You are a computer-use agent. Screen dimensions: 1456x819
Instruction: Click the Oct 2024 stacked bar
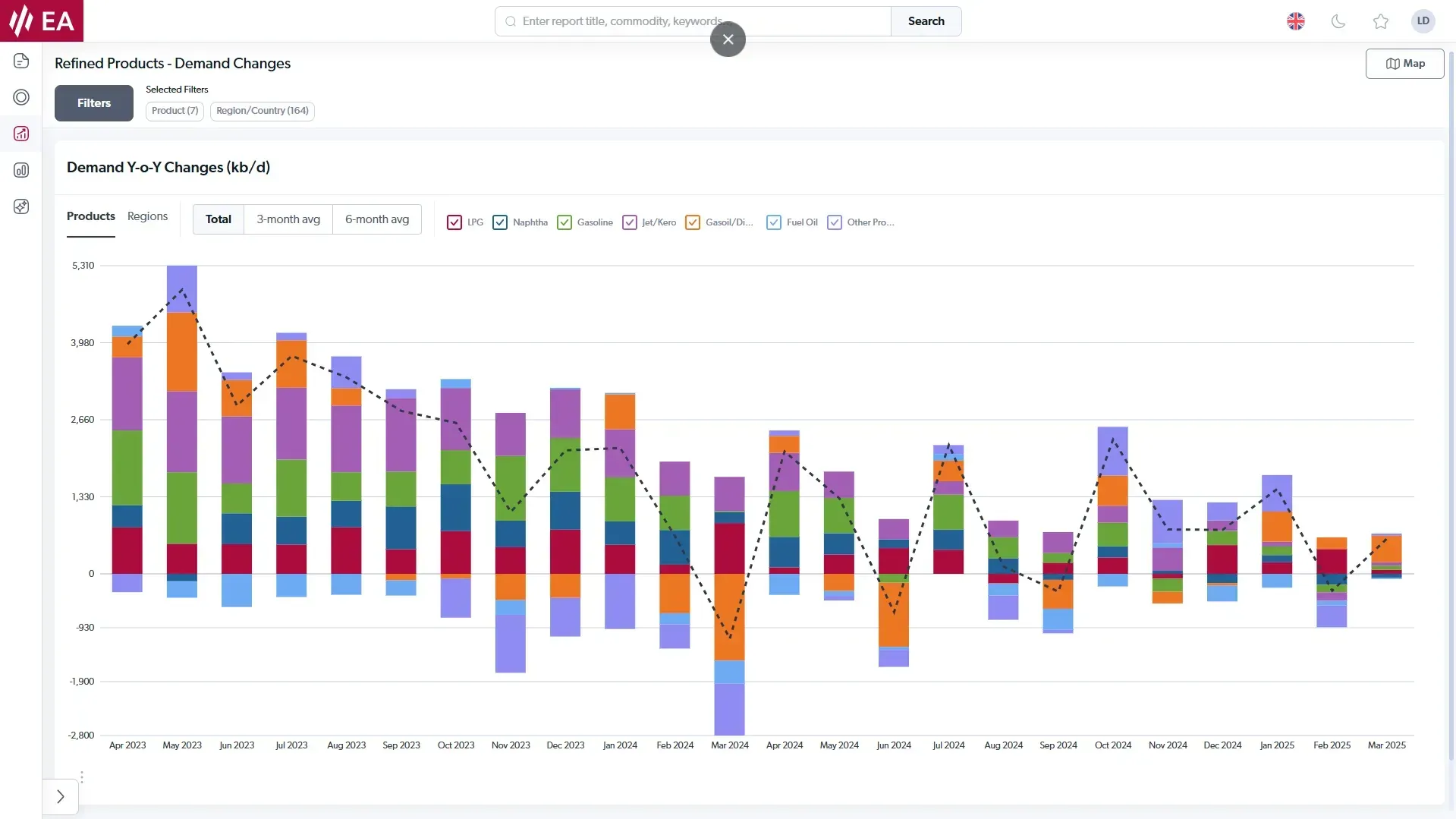(x=1112, y=506)
